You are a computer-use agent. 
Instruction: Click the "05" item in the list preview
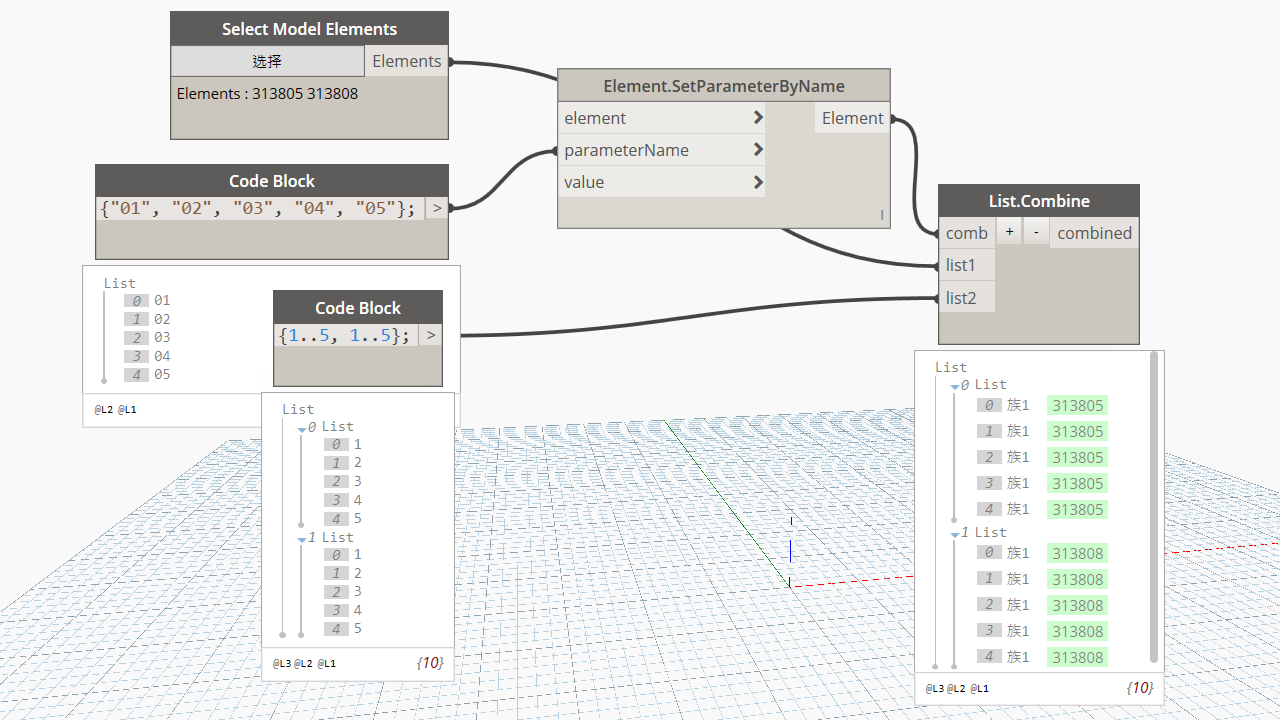click(162, 375)
